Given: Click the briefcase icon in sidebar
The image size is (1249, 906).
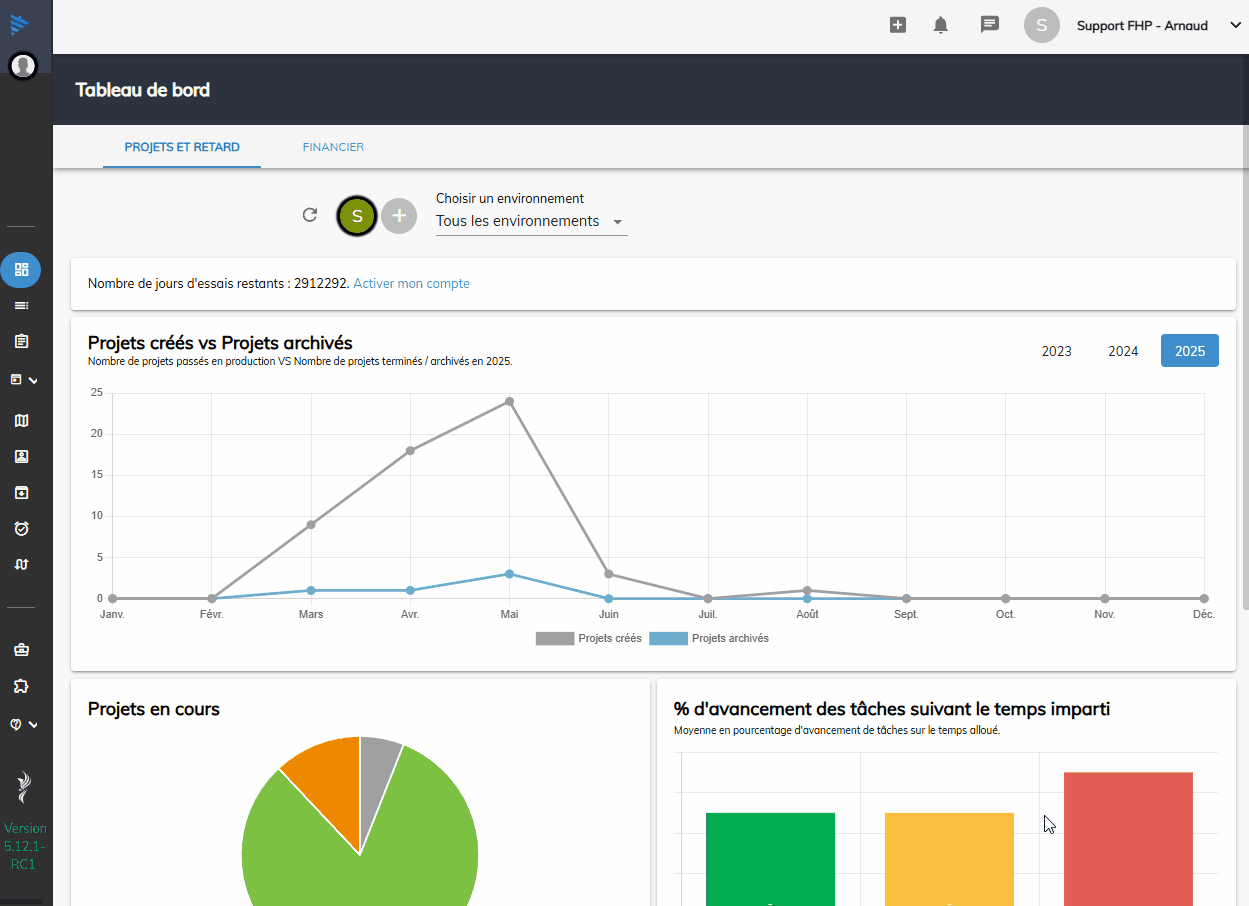Looking at the screenshot, I should click(x=21, y=650).
